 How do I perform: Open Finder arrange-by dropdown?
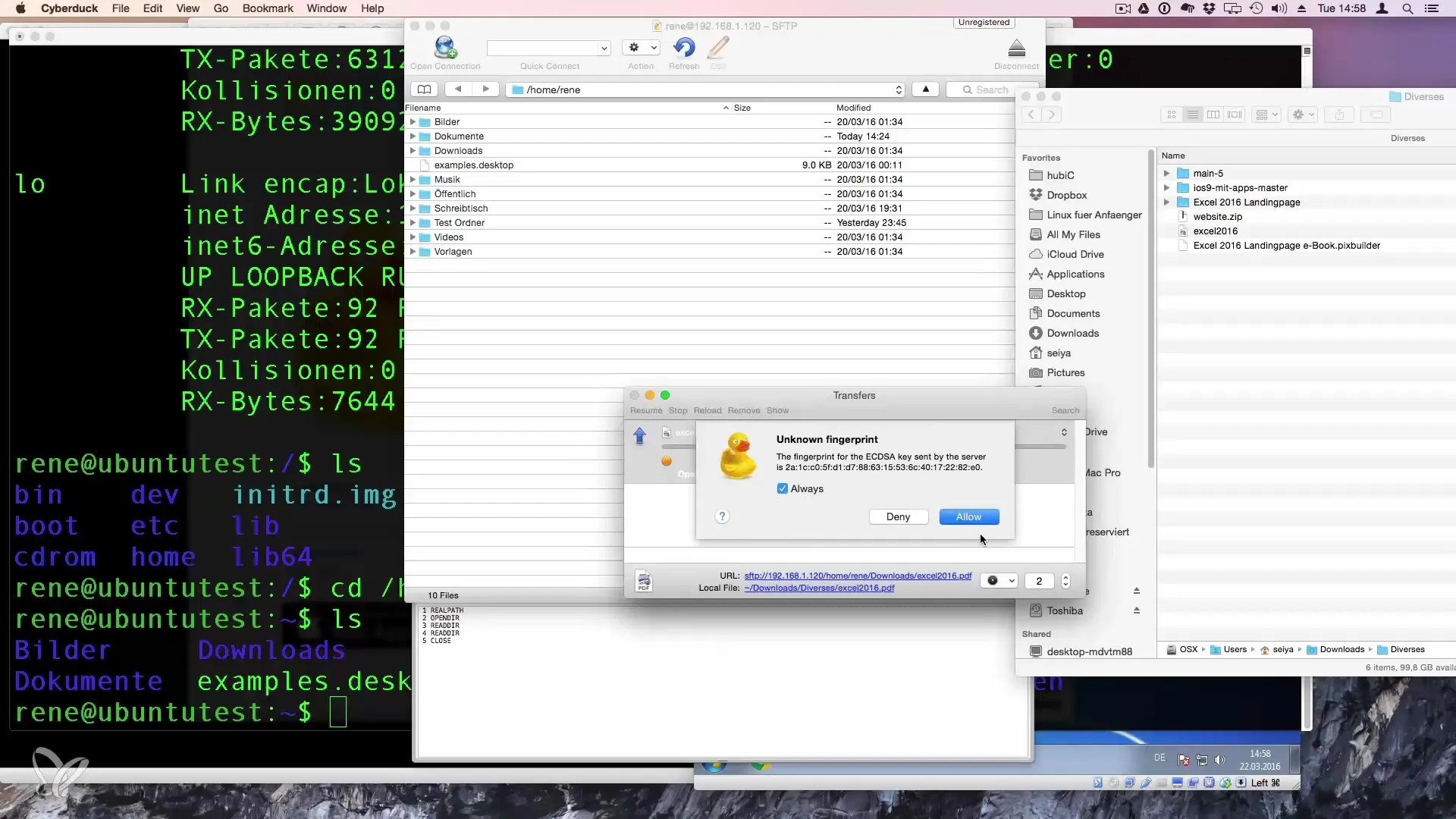(x=1266, y=115)
